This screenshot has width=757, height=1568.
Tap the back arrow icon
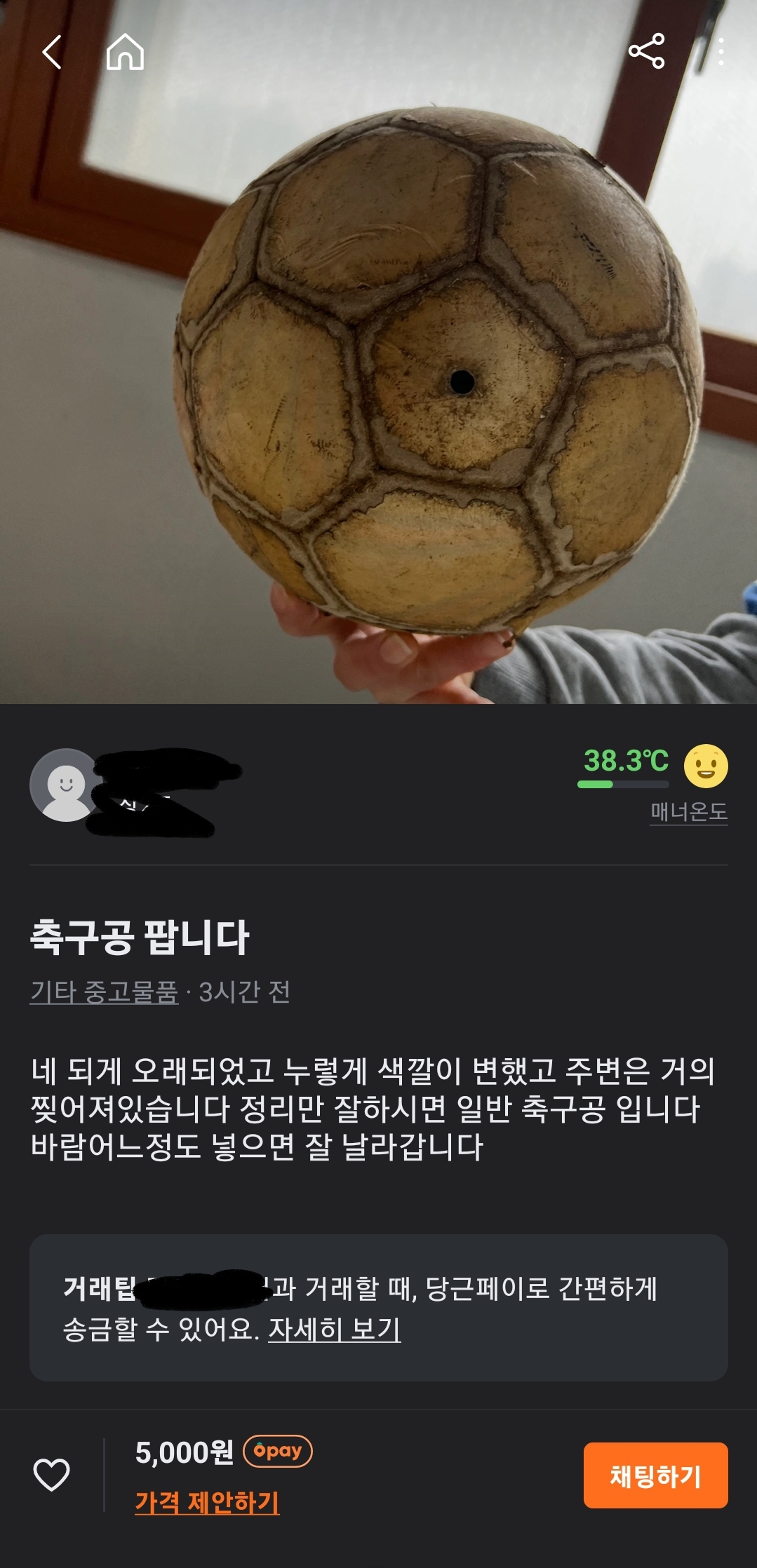click(x=52, y=52)
